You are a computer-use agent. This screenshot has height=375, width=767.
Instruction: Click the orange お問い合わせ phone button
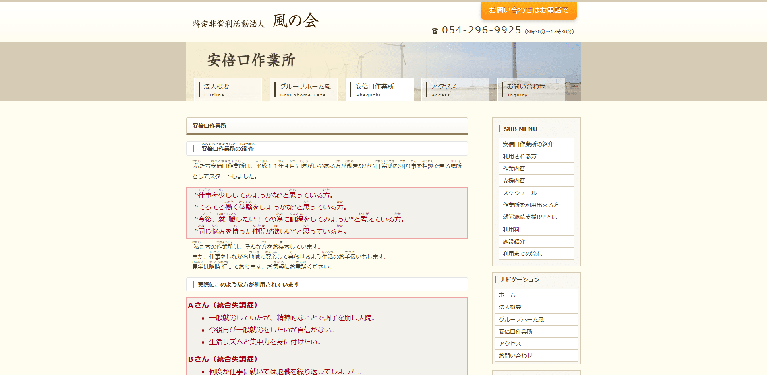click(x=529, y=10)
